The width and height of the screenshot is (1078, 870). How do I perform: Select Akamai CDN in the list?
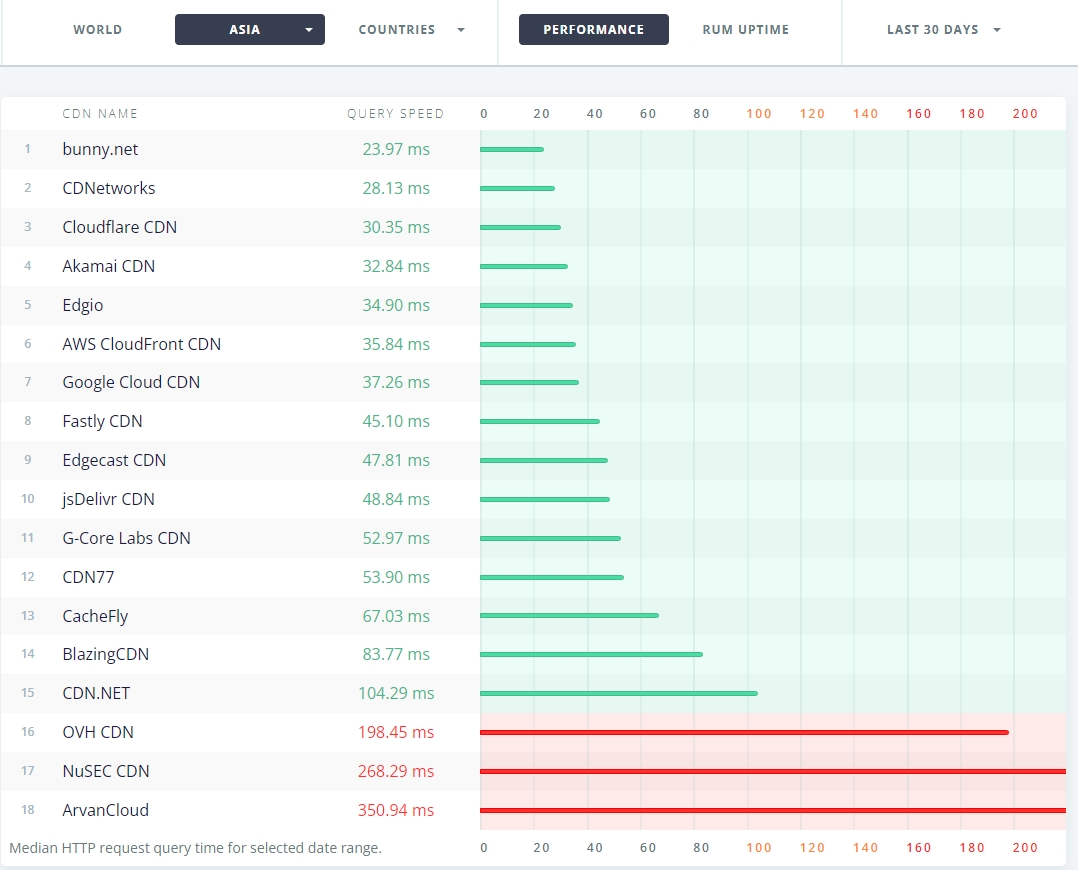(109, 266)
